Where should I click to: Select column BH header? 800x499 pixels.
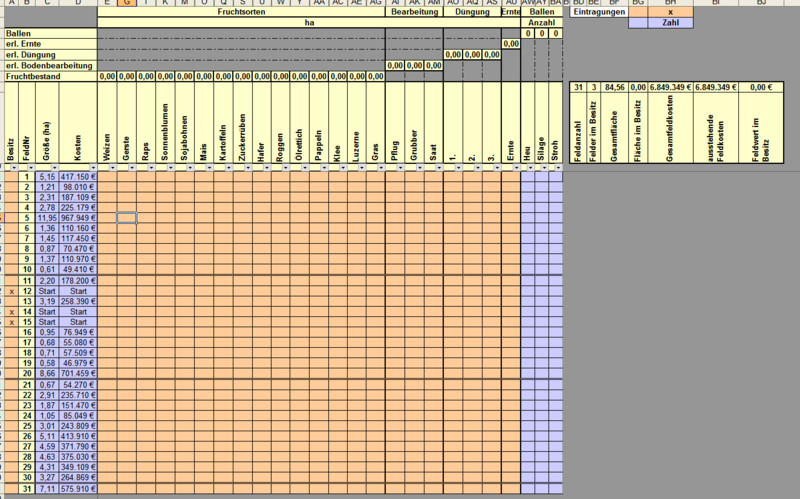tap(671, 4)
